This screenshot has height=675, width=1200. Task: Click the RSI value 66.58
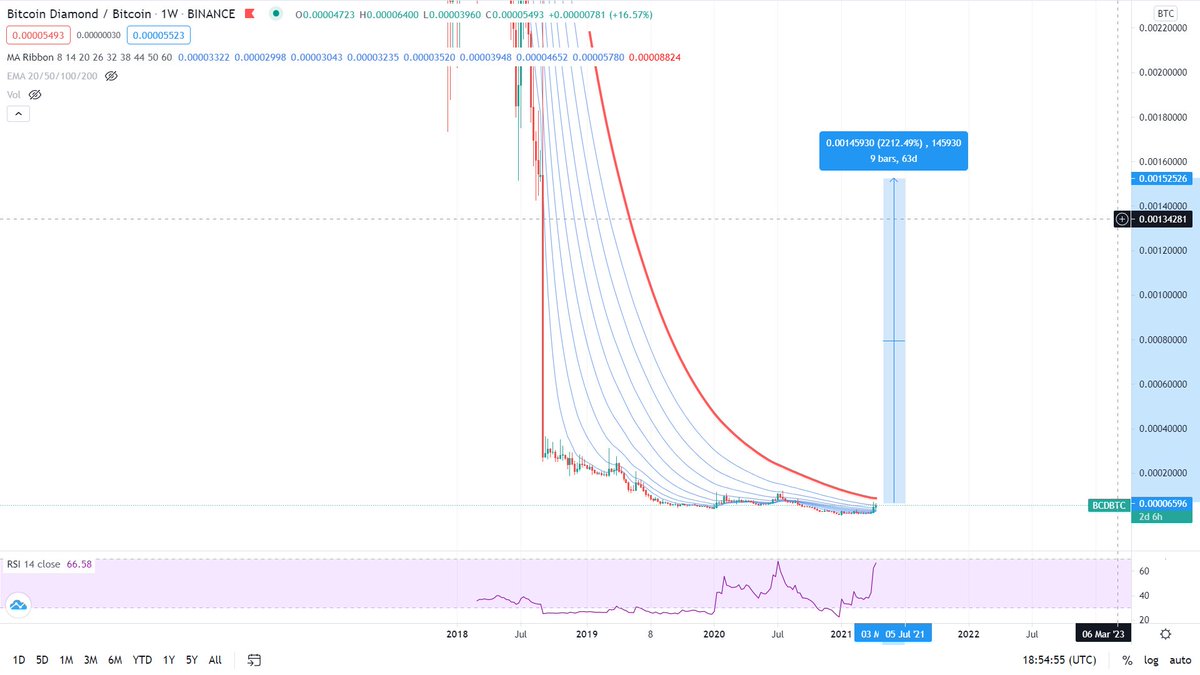pos(79,565)
